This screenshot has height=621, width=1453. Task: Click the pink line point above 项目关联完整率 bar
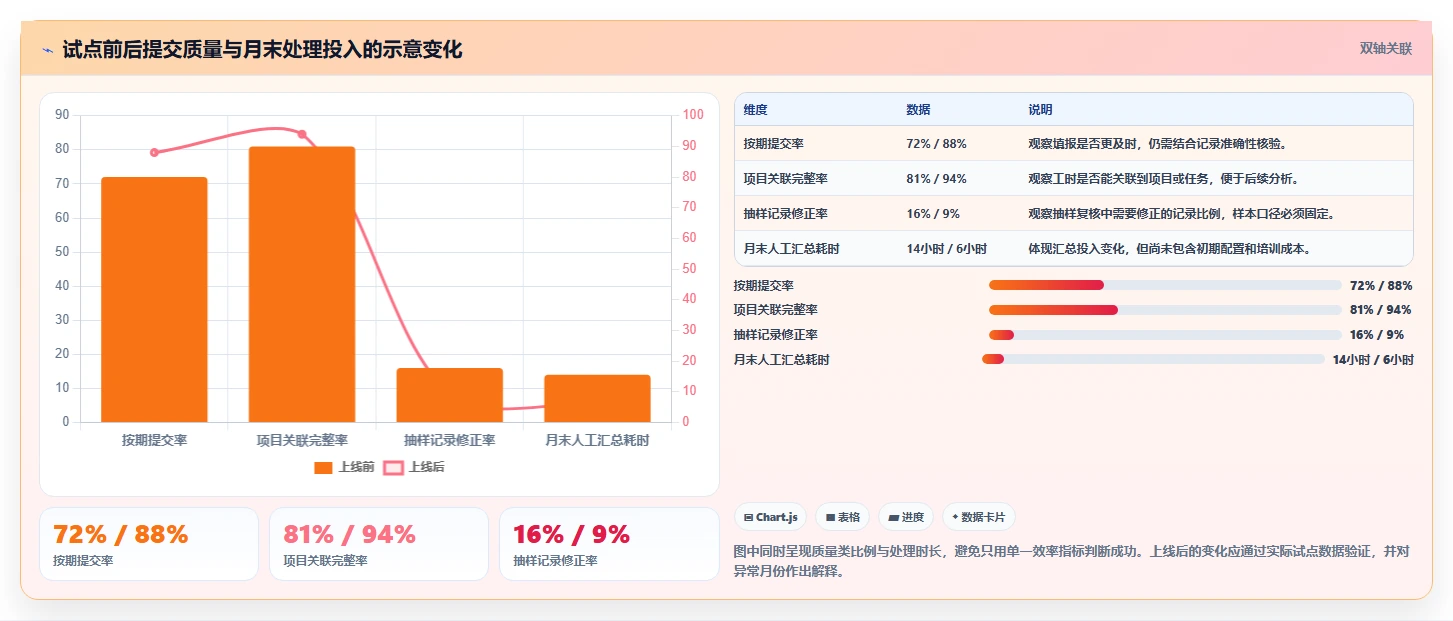(302, 134)
